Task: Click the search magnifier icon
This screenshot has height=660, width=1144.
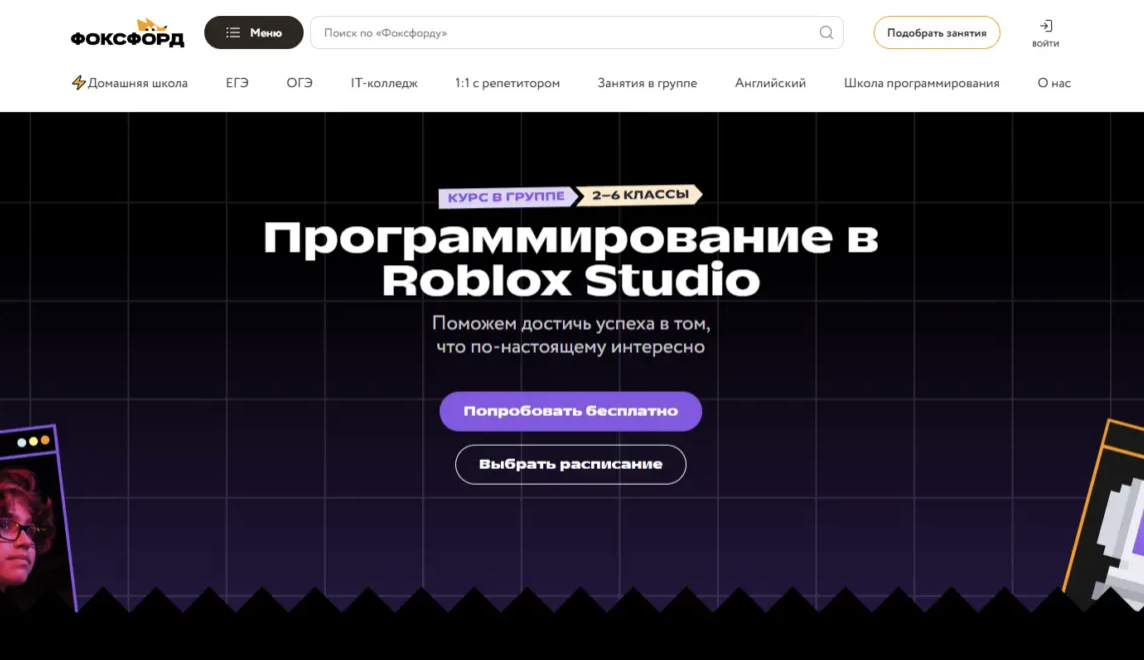Action: [x=826, y=33]
